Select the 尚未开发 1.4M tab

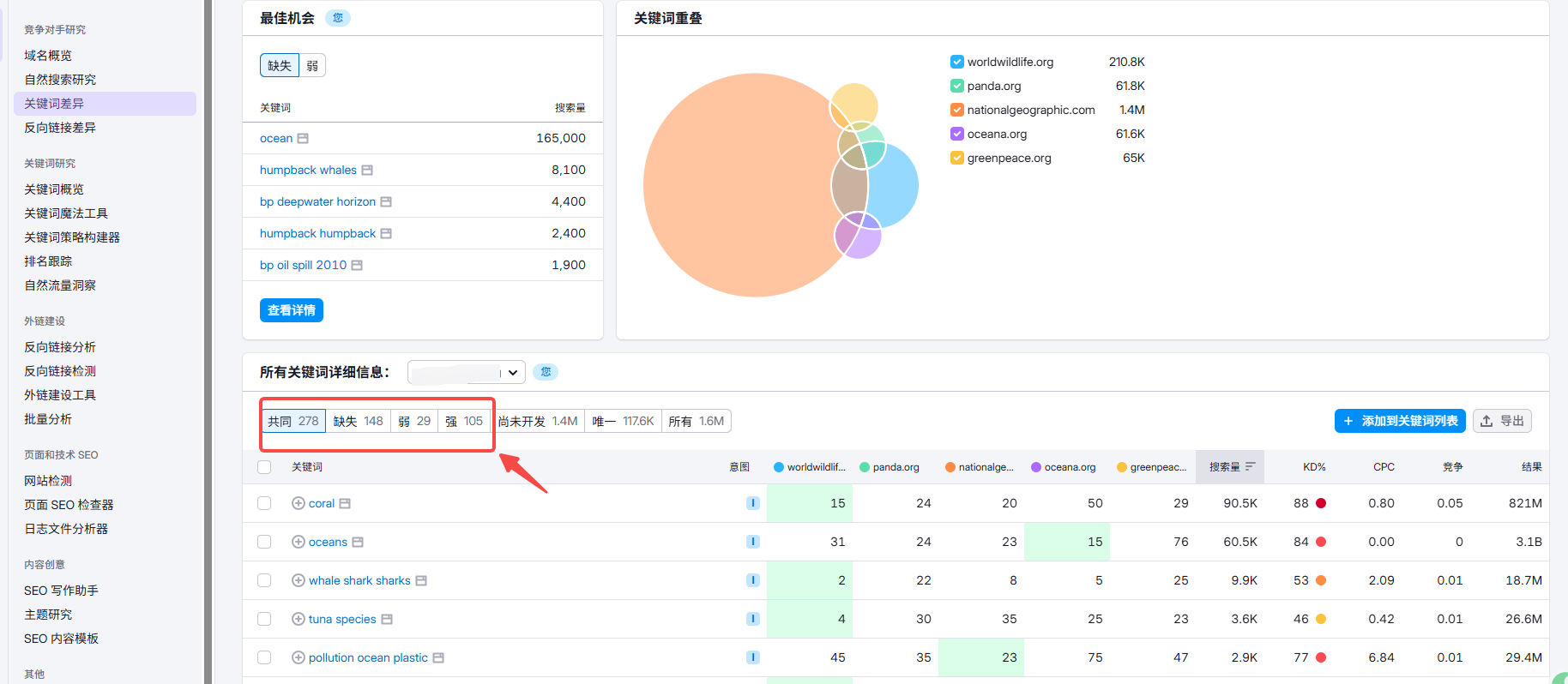coord(538,421)
